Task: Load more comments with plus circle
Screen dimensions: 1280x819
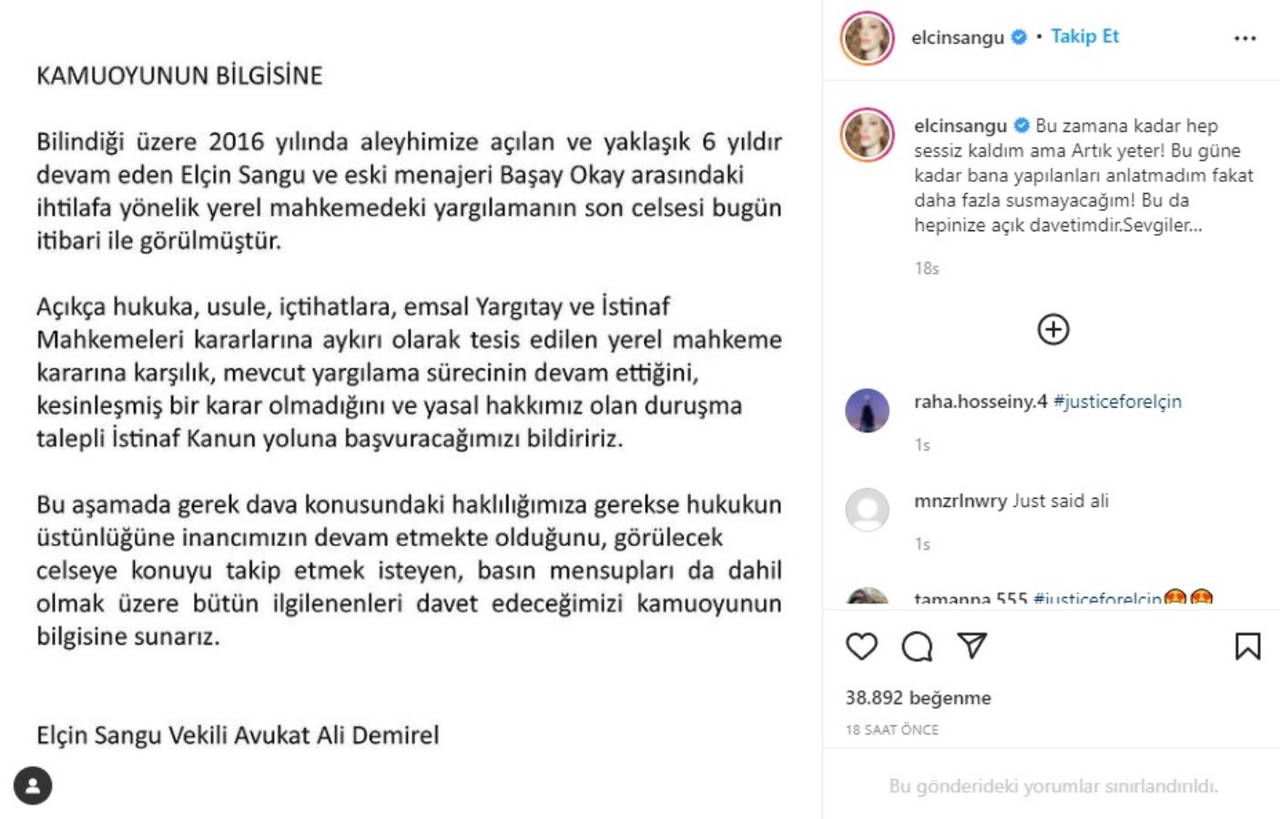Action: click(x=1053, y=329)
